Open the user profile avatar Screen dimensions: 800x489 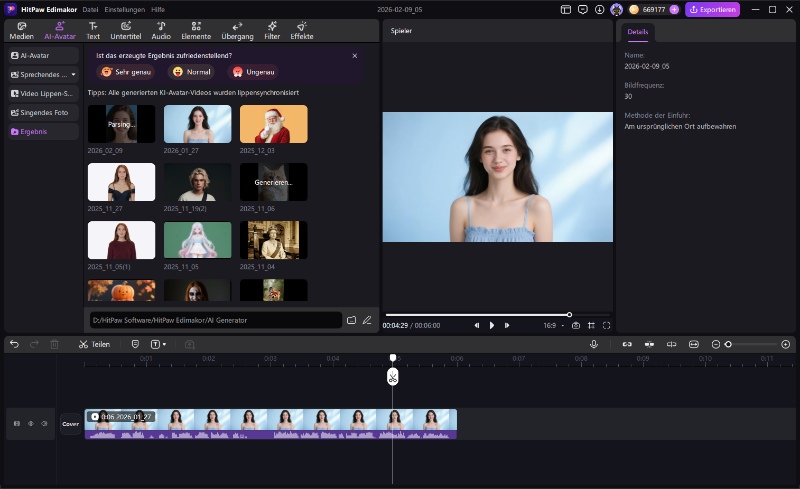pyautogui.click(x=616, y=10)
